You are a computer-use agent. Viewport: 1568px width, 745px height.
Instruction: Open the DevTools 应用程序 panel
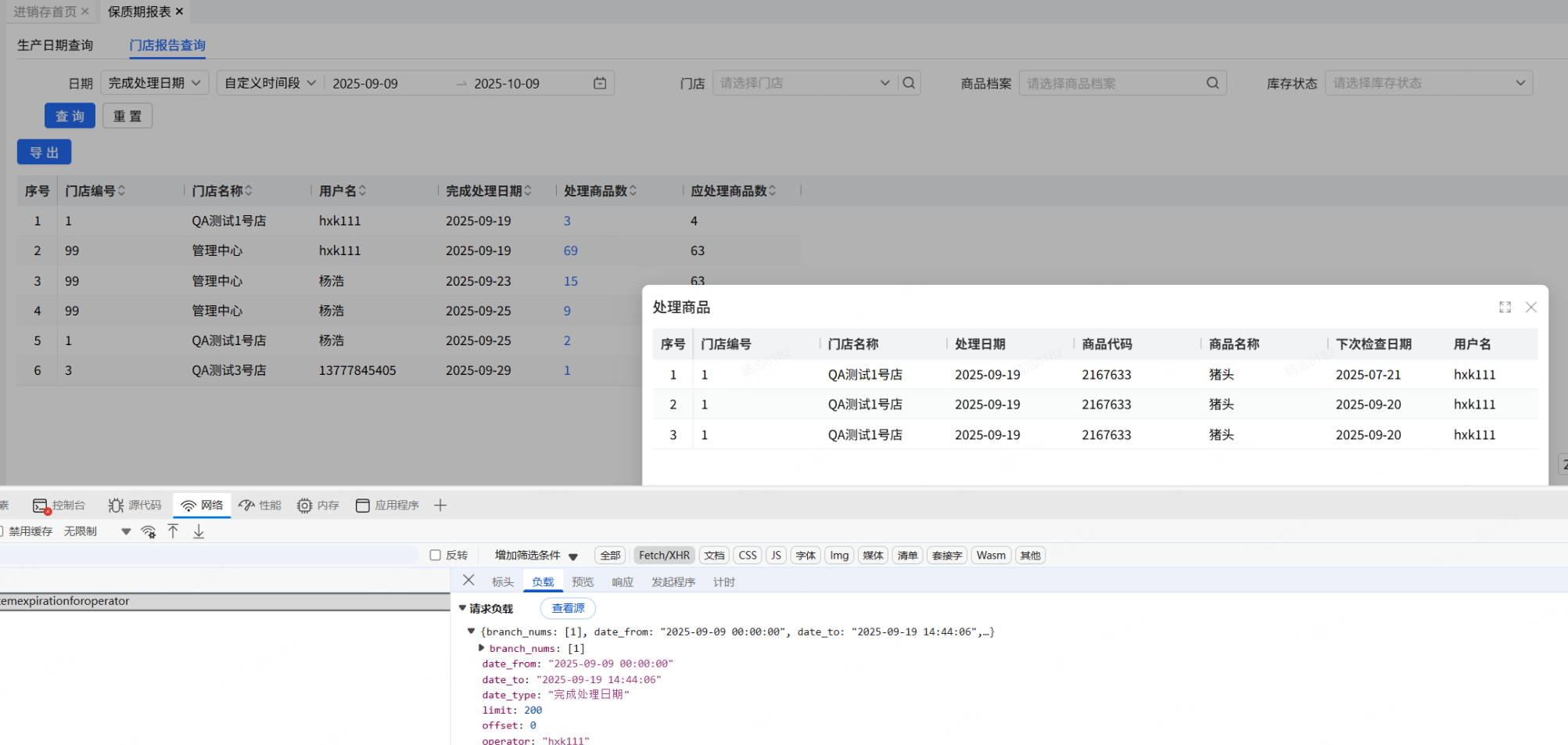click(387, 506)
